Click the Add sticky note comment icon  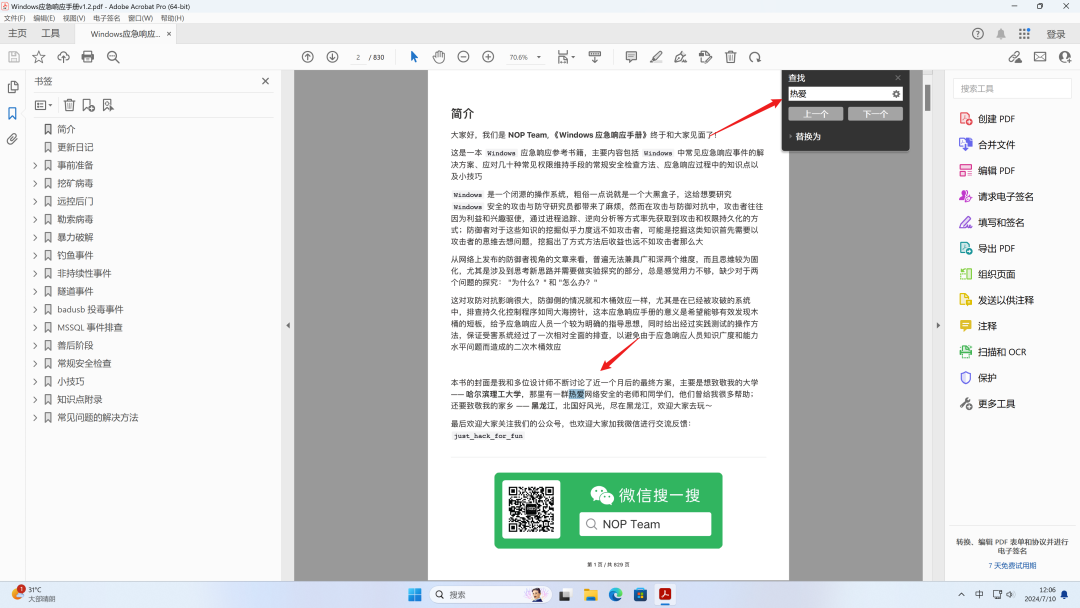631,57
